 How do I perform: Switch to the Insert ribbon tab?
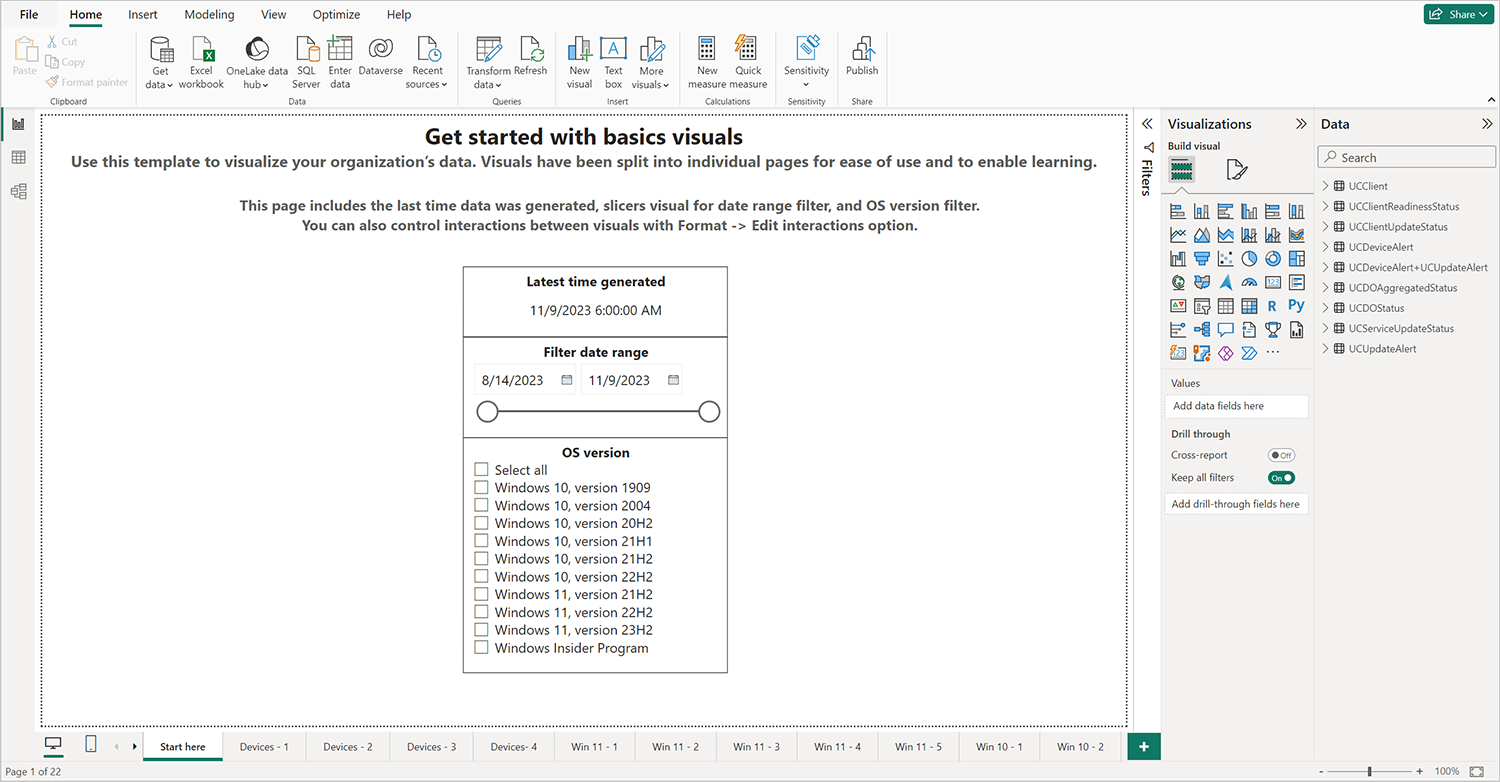[x=143, y=14]
